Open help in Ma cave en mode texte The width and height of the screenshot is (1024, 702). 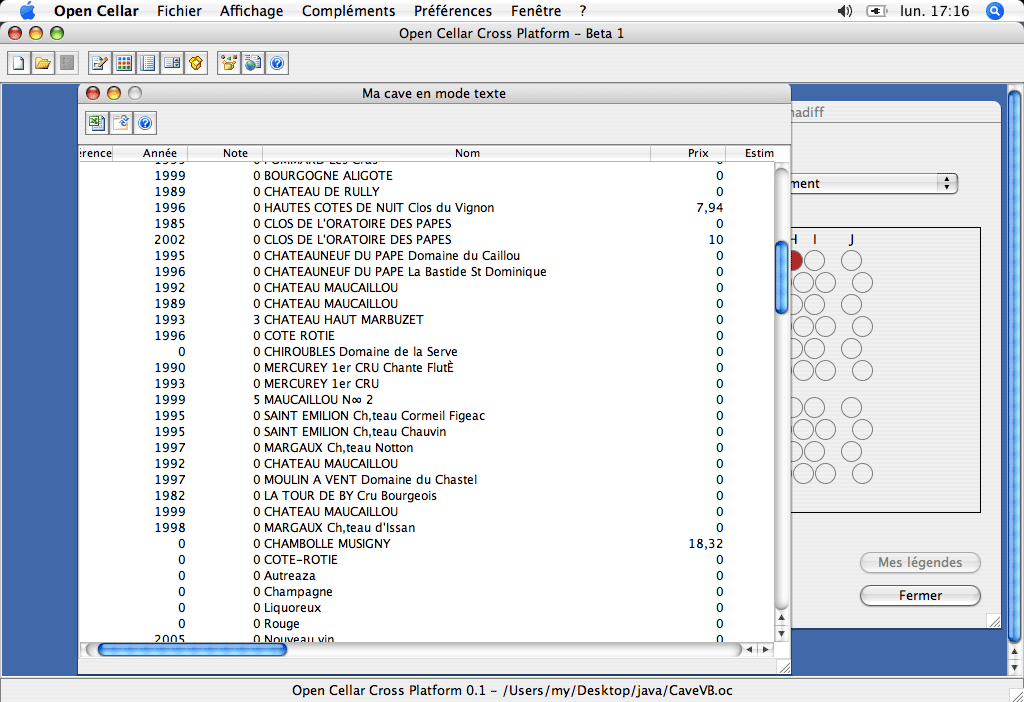click(145, 123)
